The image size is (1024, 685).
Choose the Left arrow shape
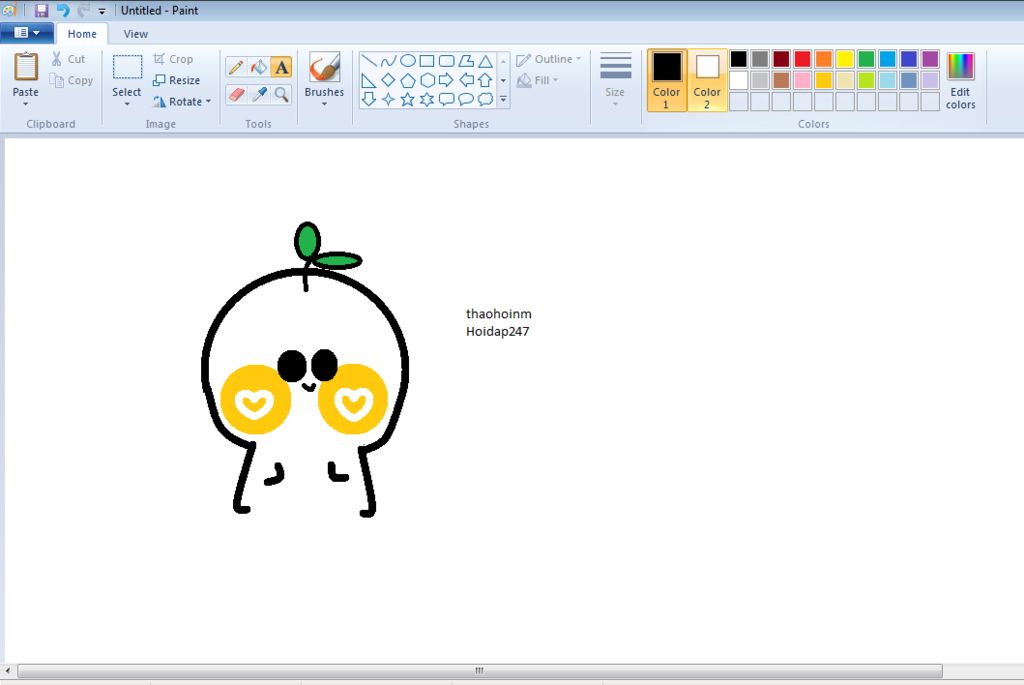466,80
